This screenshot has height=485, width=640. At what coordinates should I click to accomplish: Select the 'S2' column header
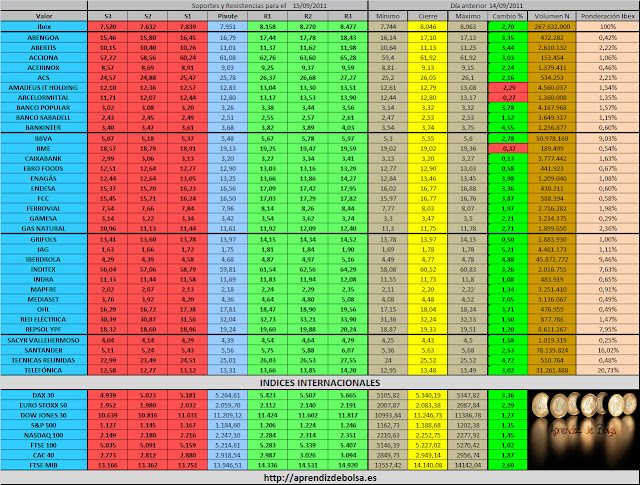[147, 16]
